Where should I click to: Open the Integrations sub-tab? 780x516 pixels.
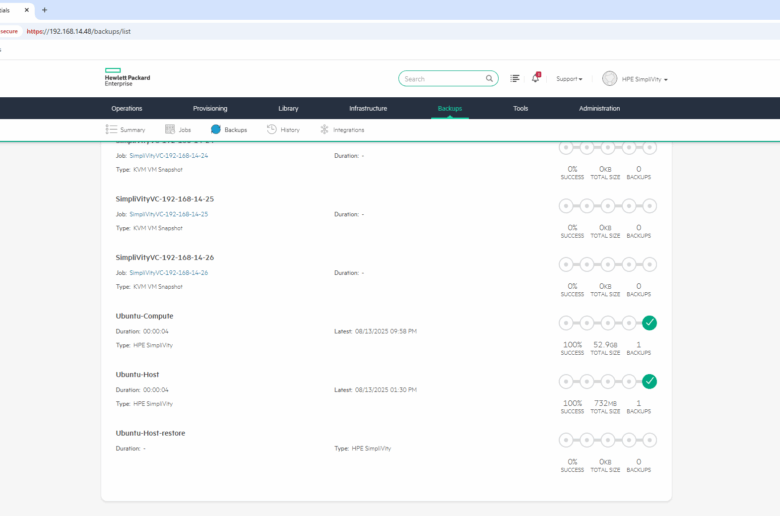pos(342,130)
